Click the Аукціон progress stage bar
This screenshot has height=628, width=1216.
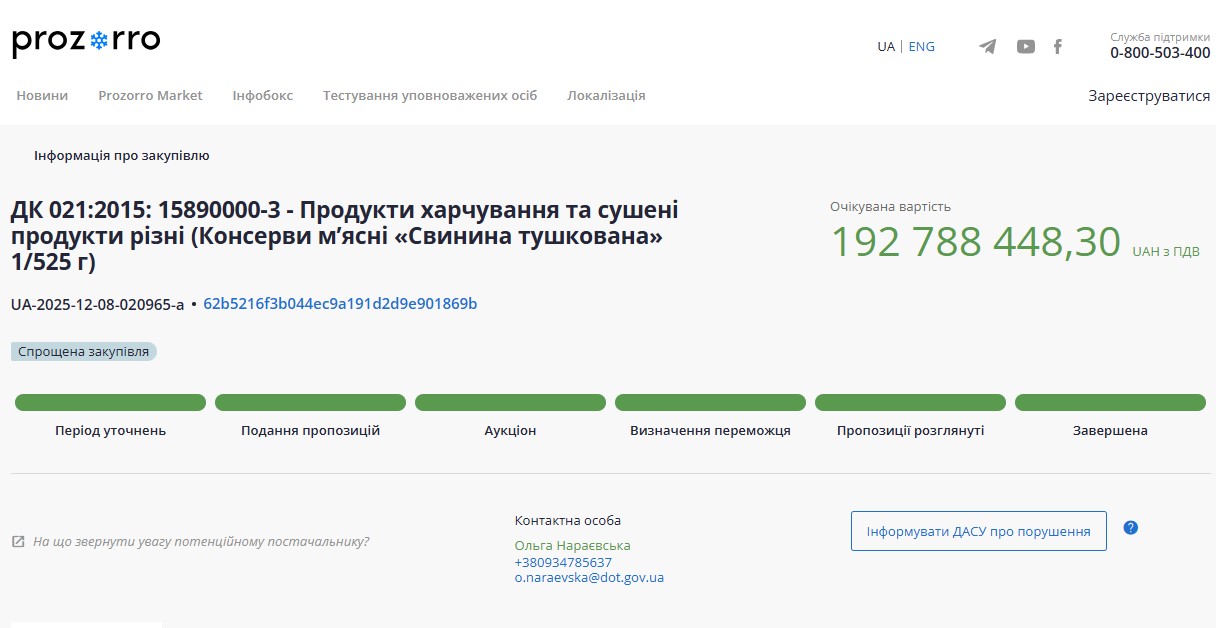click(510, 403)
